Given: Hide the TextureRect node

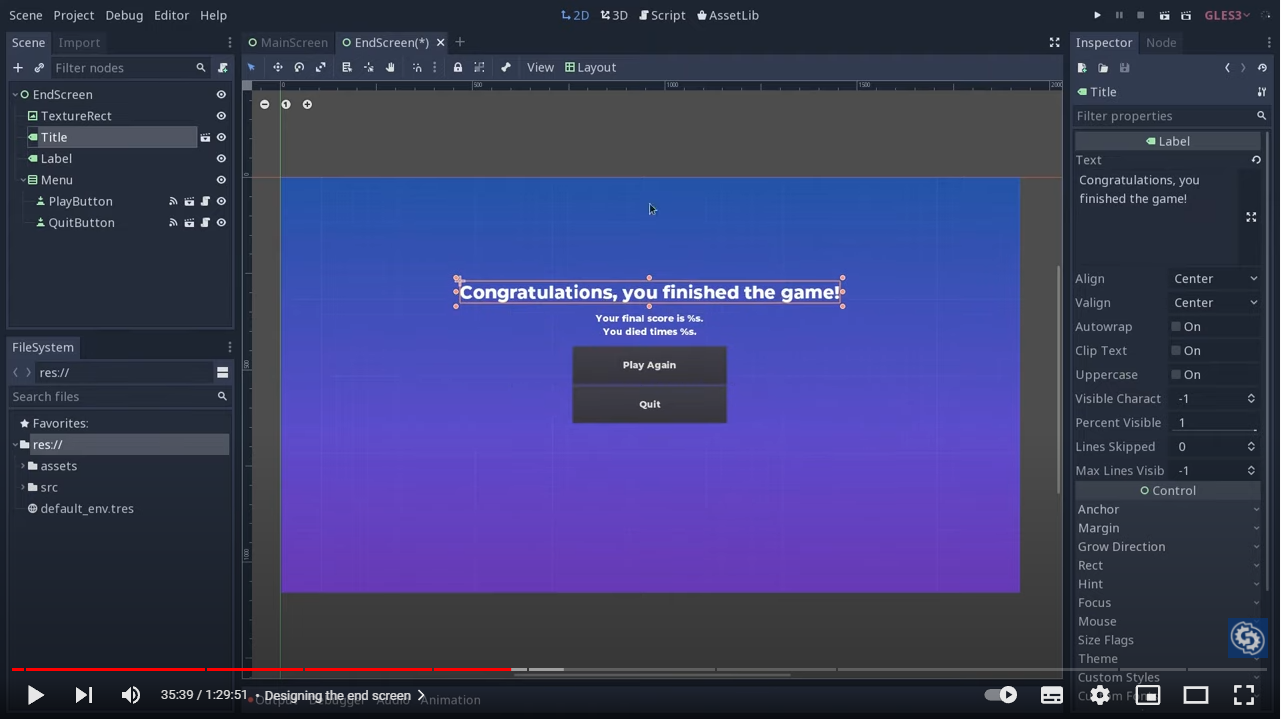Looking at the screenshot, I should tap(221, 116).
